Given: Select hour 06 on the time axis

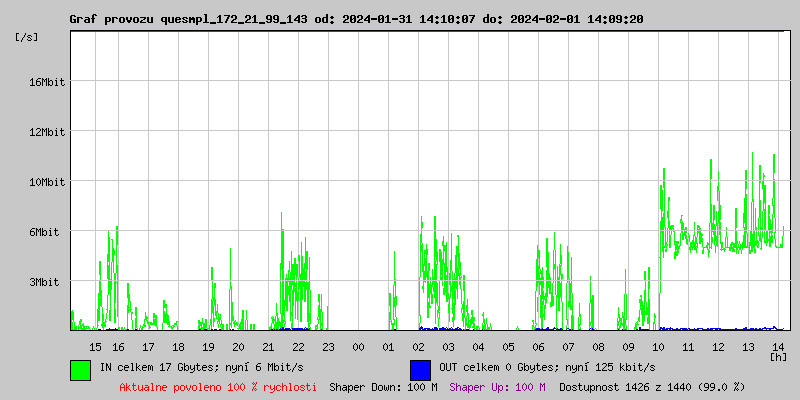Looking at the screenshot, I should pos(538,346).
